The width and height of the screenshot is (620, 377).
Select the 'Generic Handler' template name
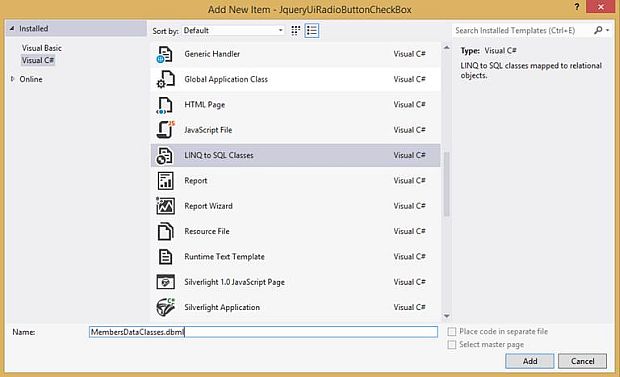click(212, 54)
